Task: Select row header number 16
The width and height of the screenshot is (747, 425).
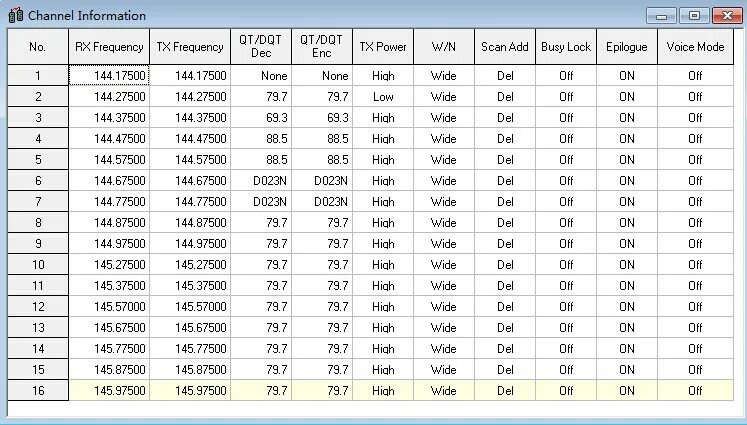Action: 38,390
